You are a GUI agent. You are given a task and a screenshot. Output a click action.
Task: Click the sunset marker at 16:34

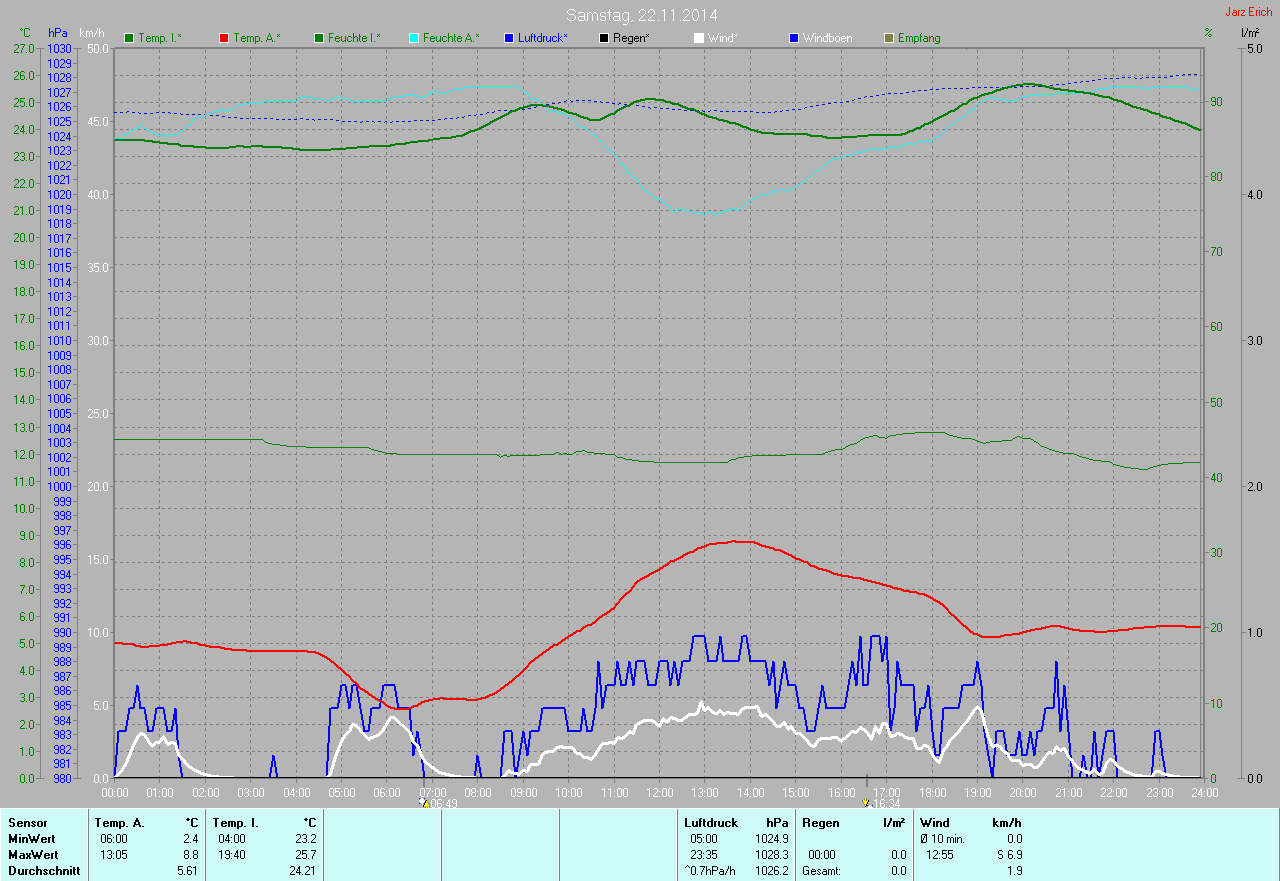point(866,803)
